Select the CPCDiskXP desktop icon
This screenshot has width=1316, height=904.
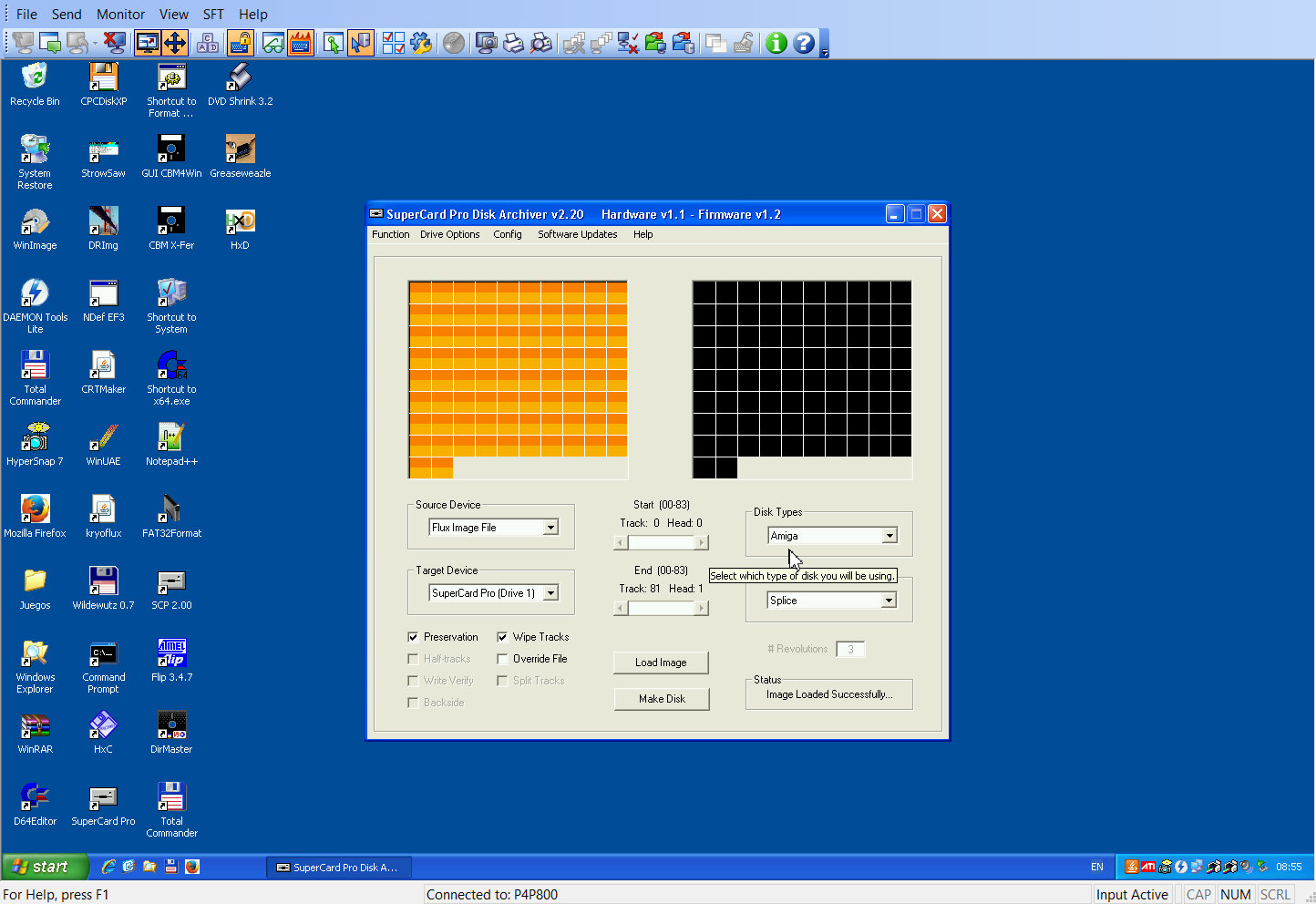103,84
